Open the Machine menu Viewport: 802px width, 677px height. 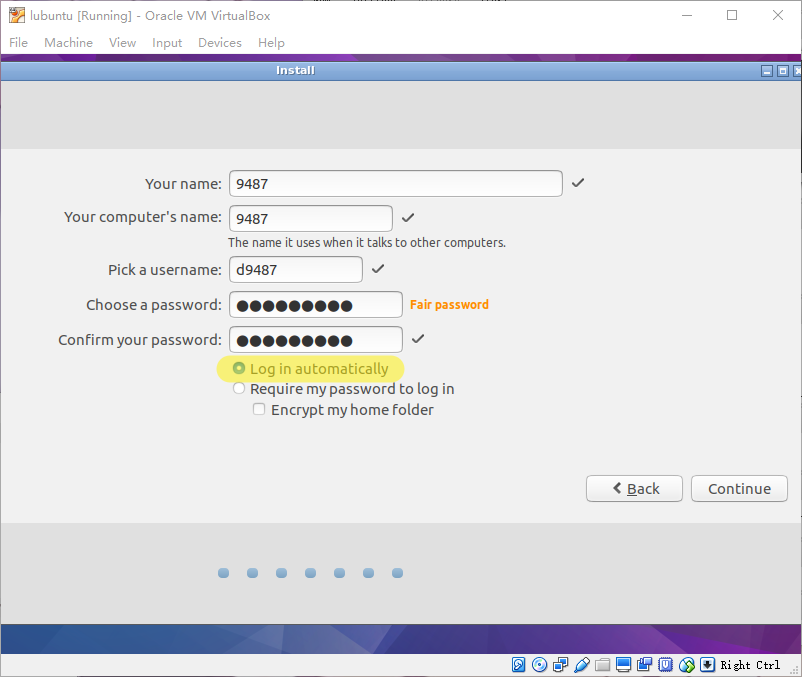coord(68,43)
